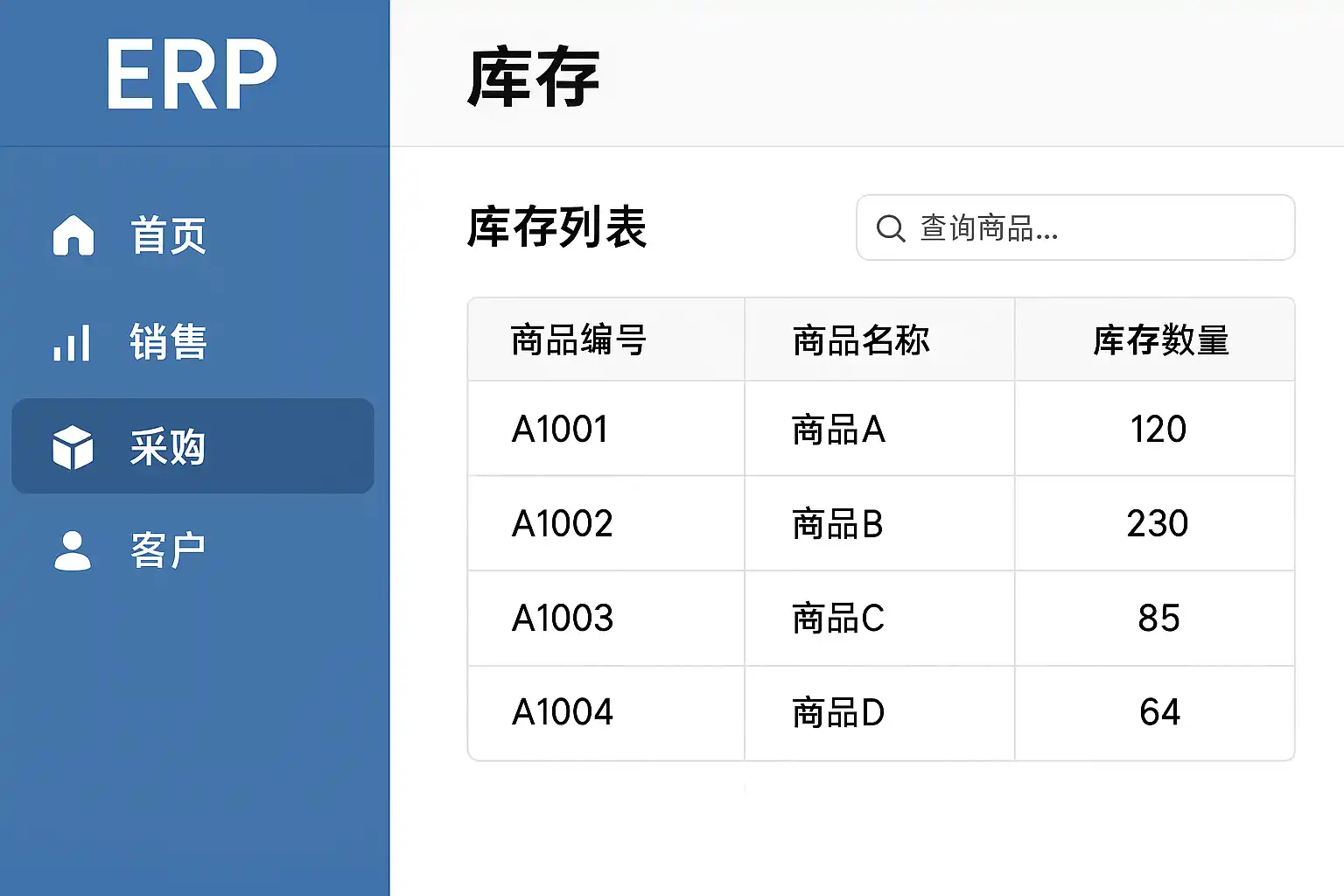The image size is (1344, 896).
Task: Click stock quantity 230 cell
Action: (x=1157, y=524)
